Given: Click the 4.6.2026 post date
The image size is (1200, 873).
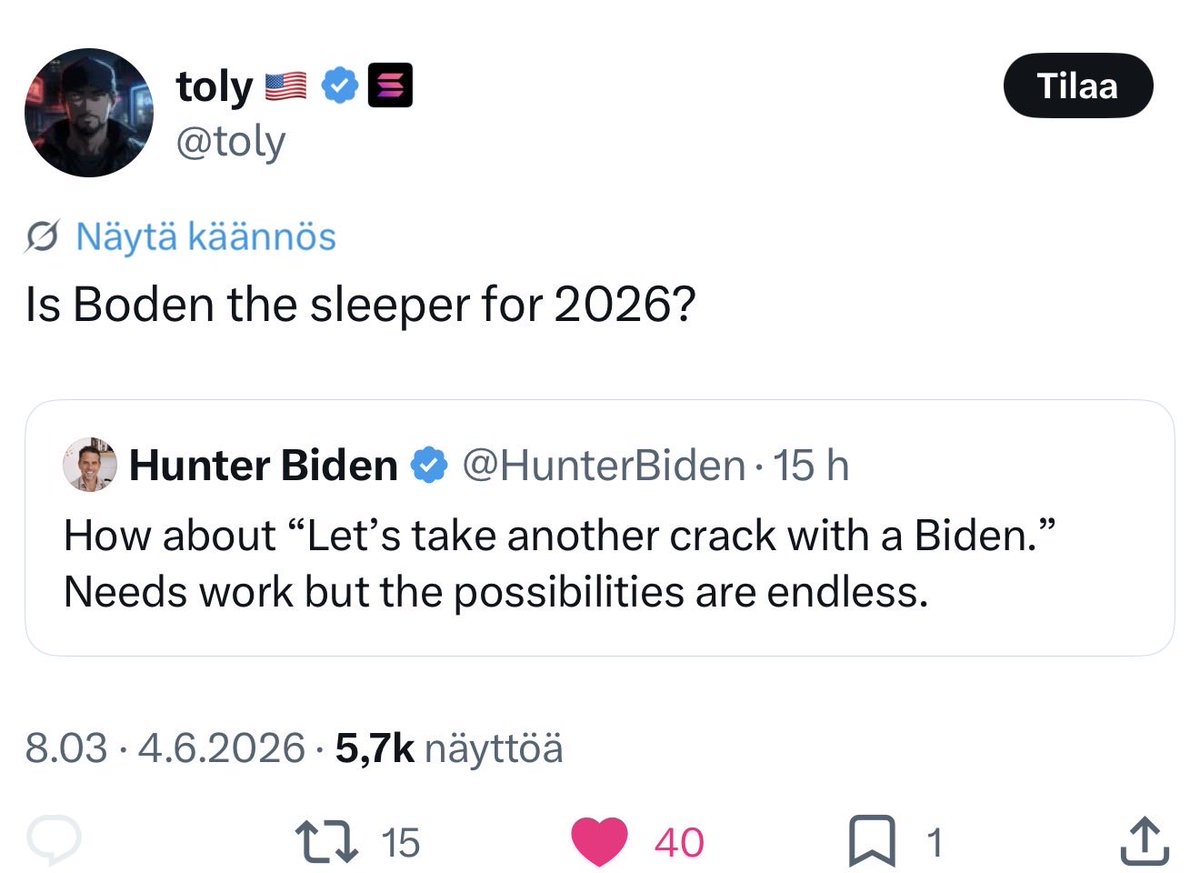Looking at the screenshot, I should [224, 748].
